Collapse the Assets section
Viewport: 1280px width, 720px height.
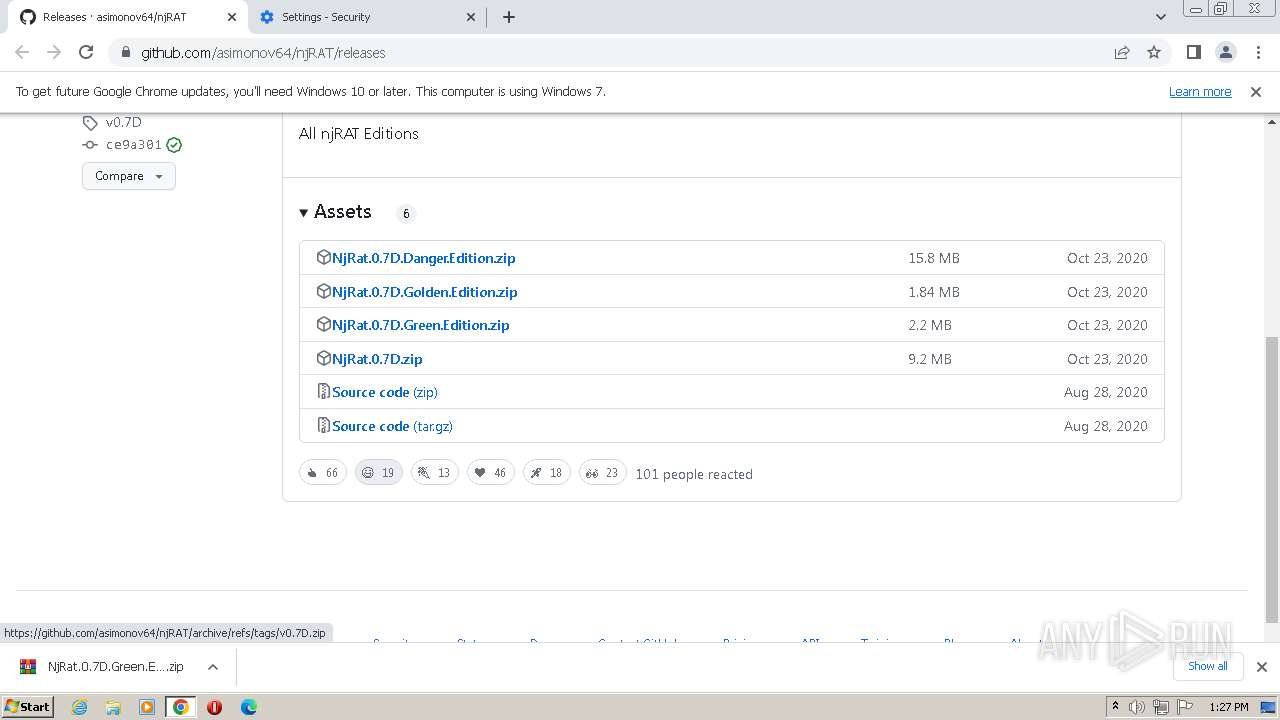[335, 212]
